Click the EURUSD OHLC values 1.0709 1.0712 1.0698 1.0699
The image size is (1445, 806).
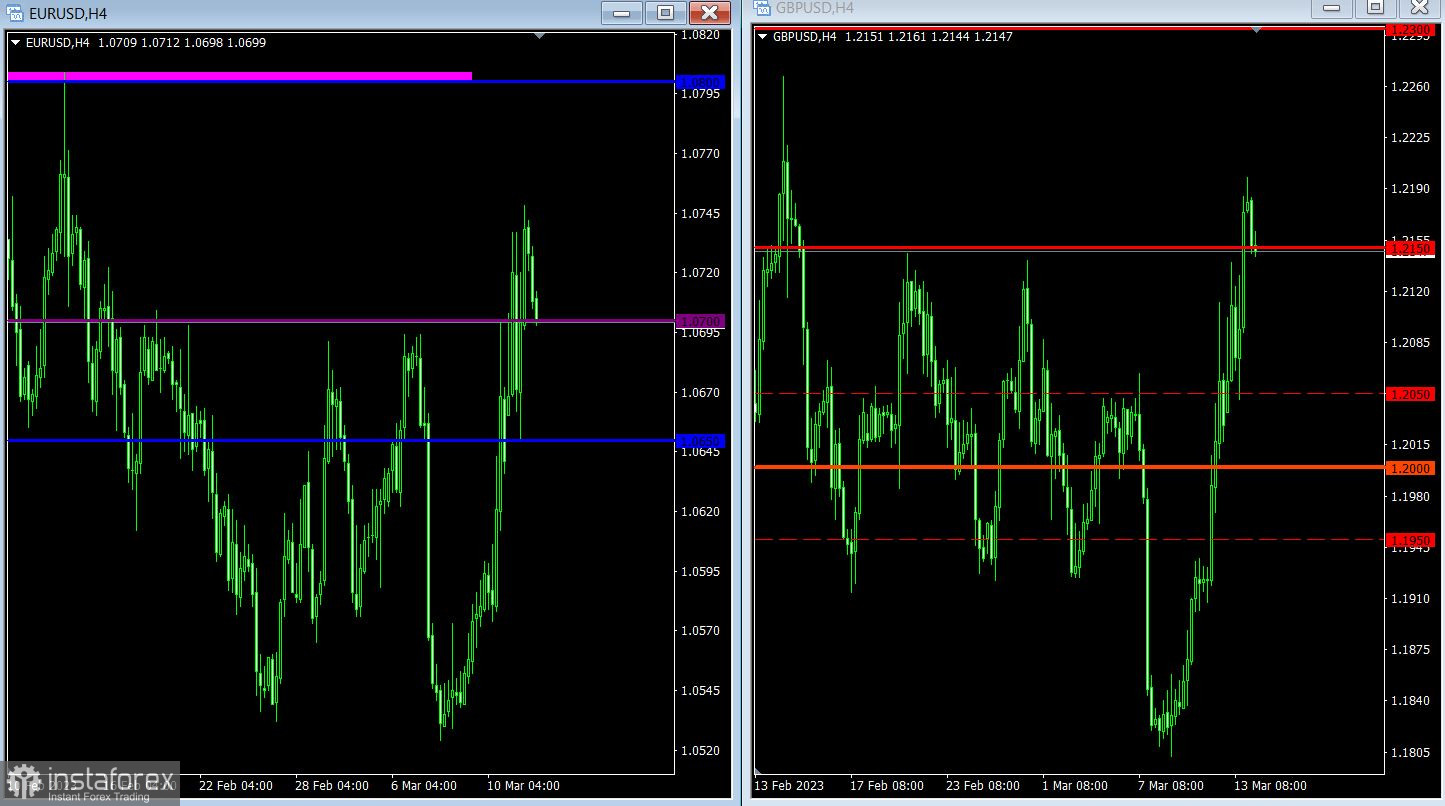point(182,43)
